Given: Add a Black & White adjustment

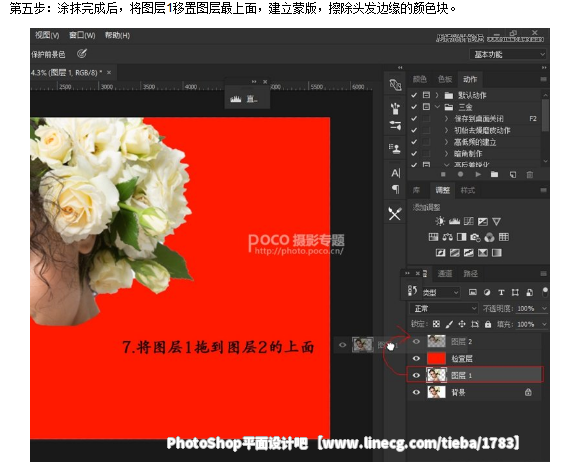Looking at the screenshot, I should [462, 237].
